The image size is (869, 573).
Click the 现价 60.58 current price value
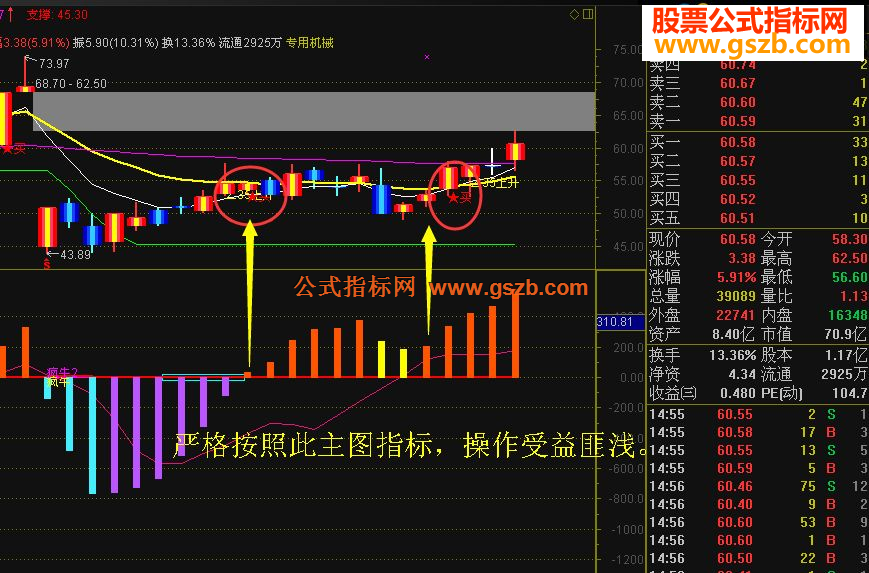click(738, 239)
